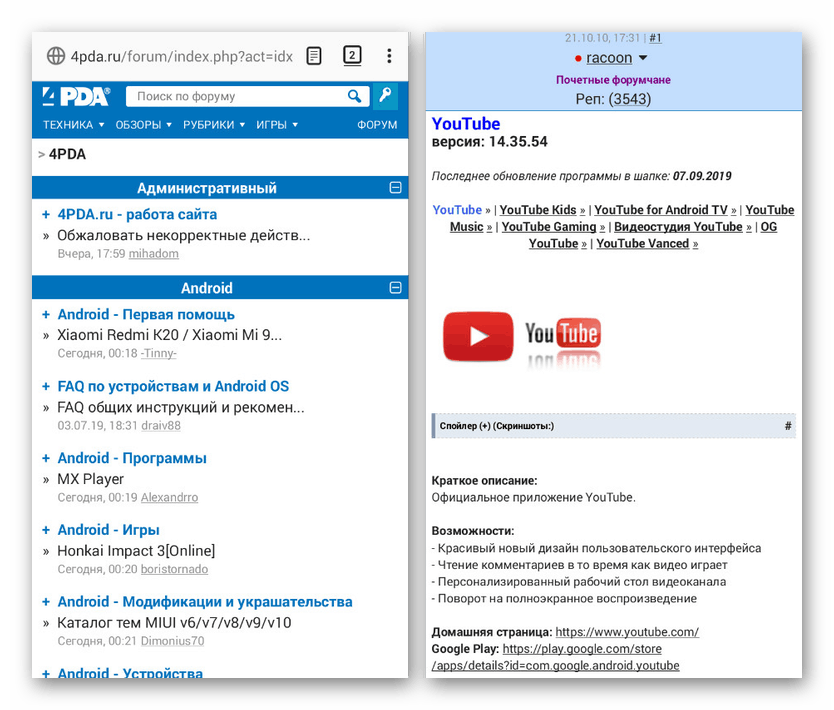Open racoon user dropdown
The image size is (834, 710).
pyautogui.click(x=643, y=57)
